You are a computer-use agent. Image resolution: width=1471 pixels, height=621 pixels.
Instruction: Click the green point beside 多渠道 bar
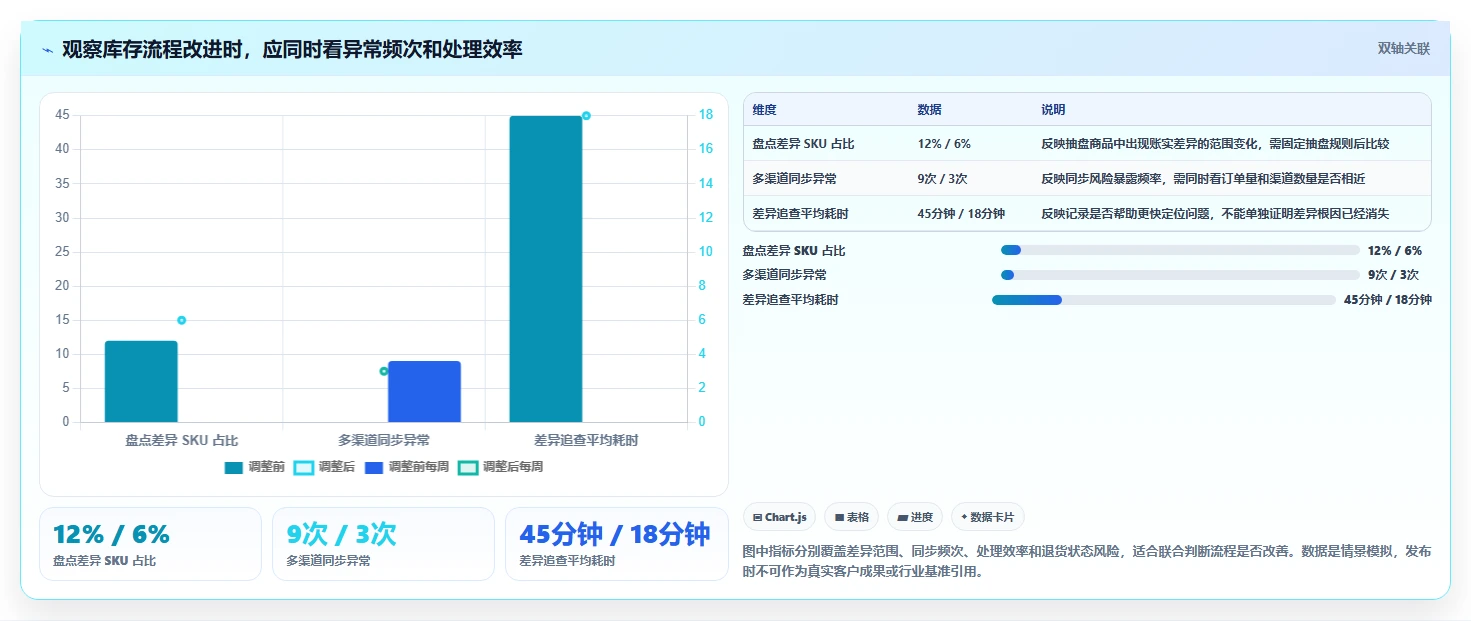pyautogui.click(x=384, y=371)
